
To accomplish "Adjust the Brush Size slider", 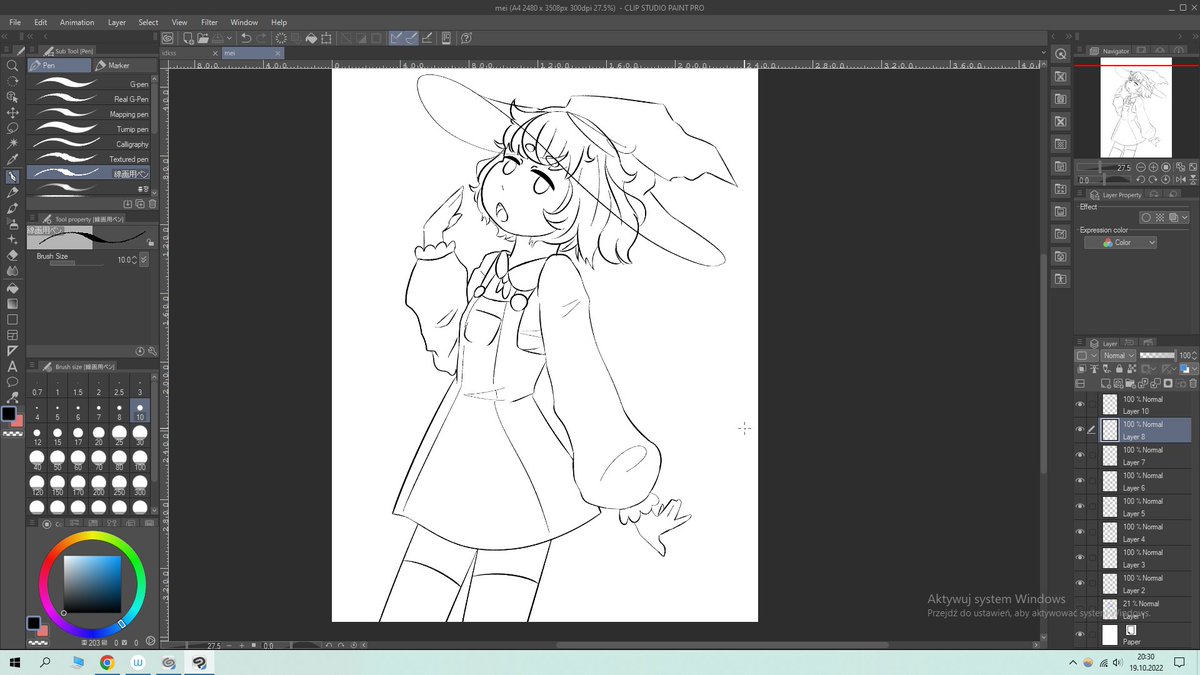I will click(x=76, y=263).
